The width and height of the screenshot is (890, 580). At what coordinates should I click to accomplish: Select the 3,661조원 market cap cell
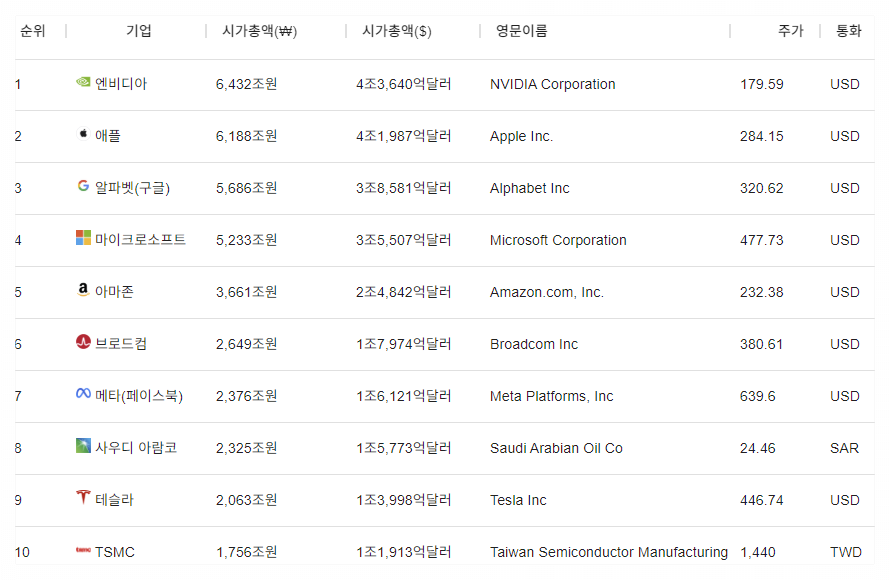pos(246,292)
